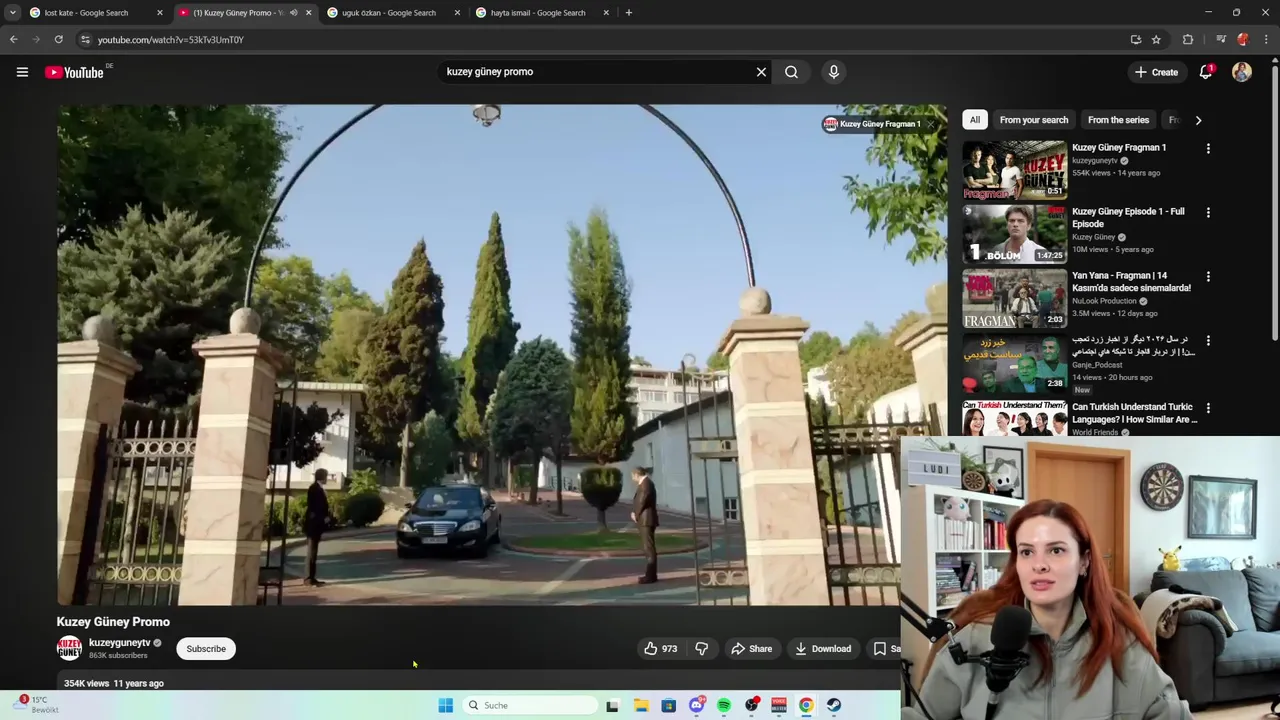Open Spotify from the taskbar
Image resolution: width=1280 pixels, height=720 pixels.
(x=724, y=705)
